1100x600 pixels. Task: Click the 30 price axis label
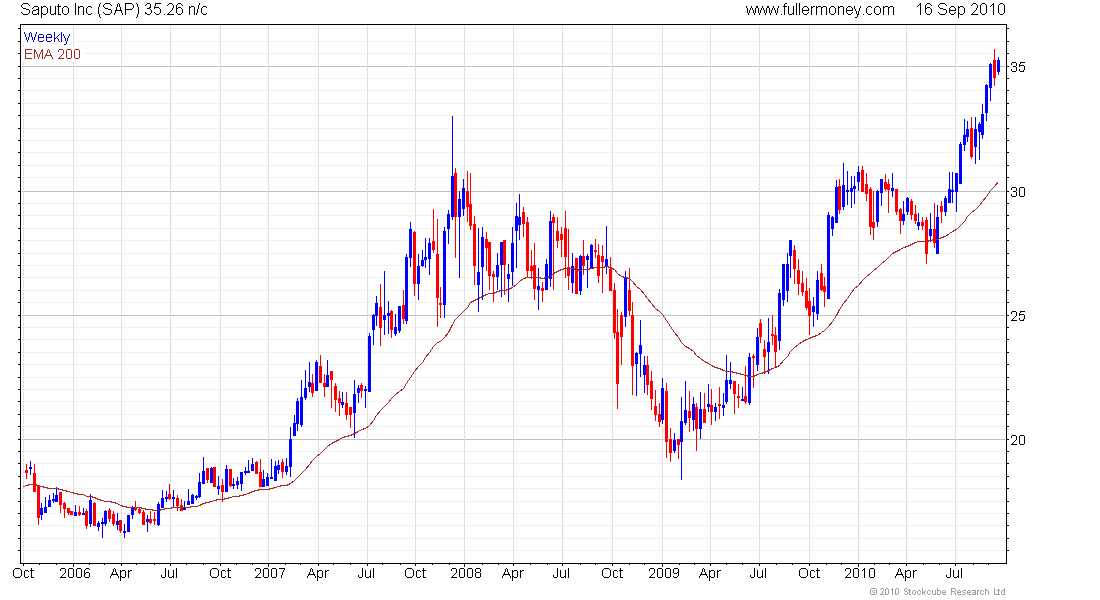(1017, 192)
